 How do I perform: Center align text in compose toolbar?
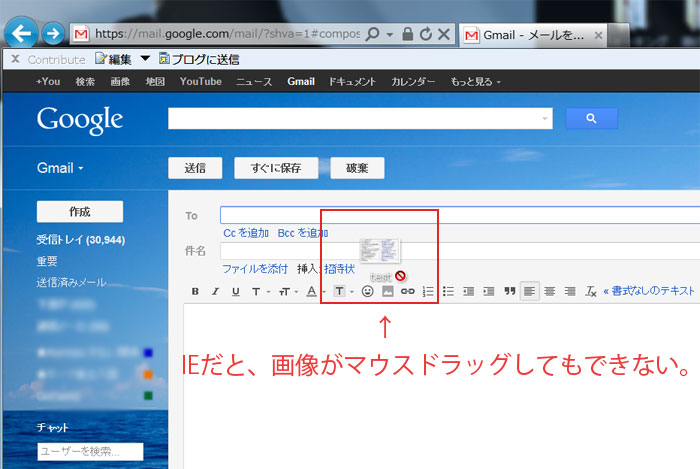click(550, 291)
